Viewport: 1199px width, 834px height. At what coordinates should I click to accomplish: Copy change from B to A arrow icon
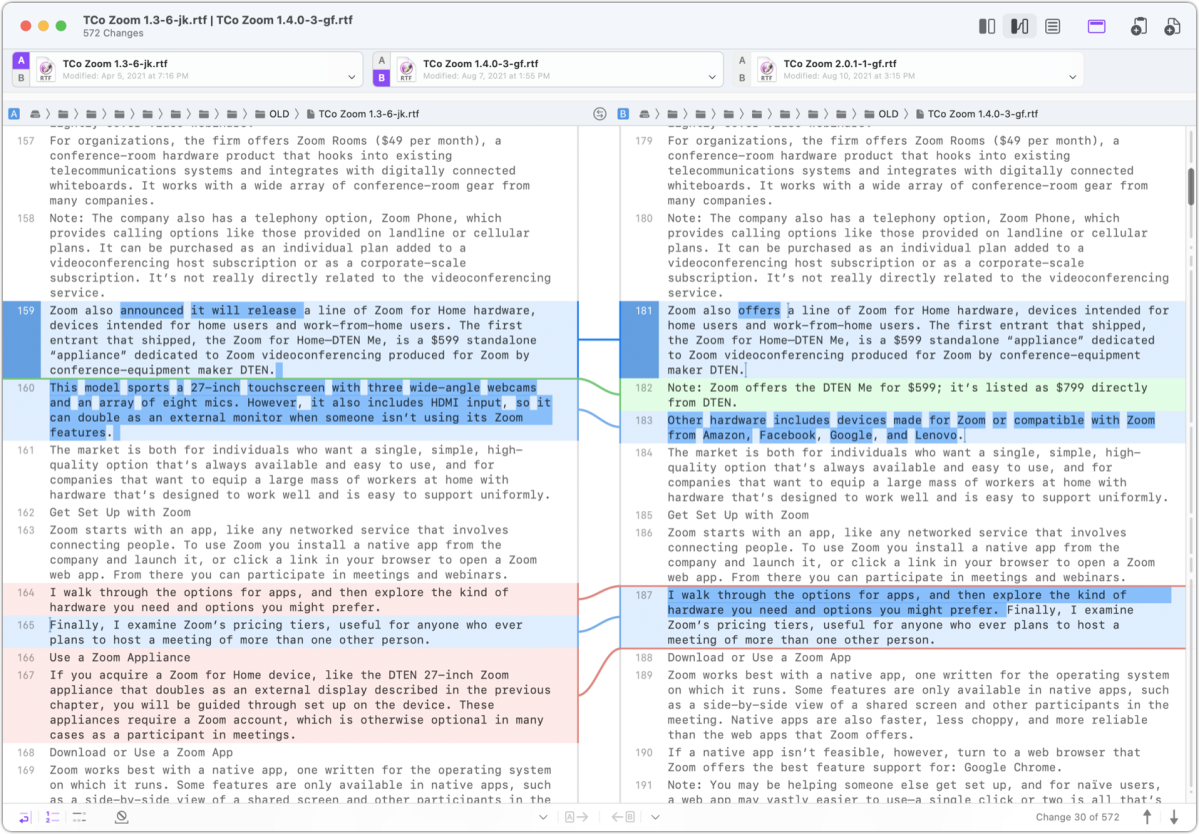pyautogui.click(x=623, y=817)
